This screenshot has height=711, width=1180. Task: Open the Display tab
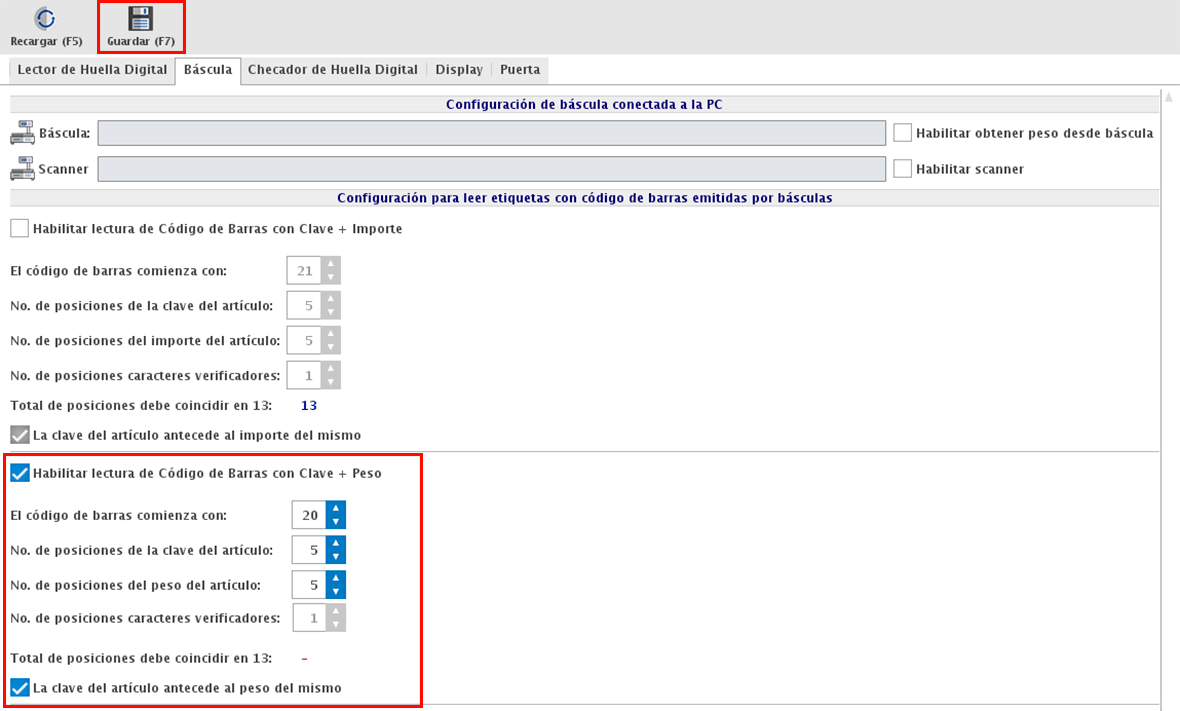coord(459,70)
